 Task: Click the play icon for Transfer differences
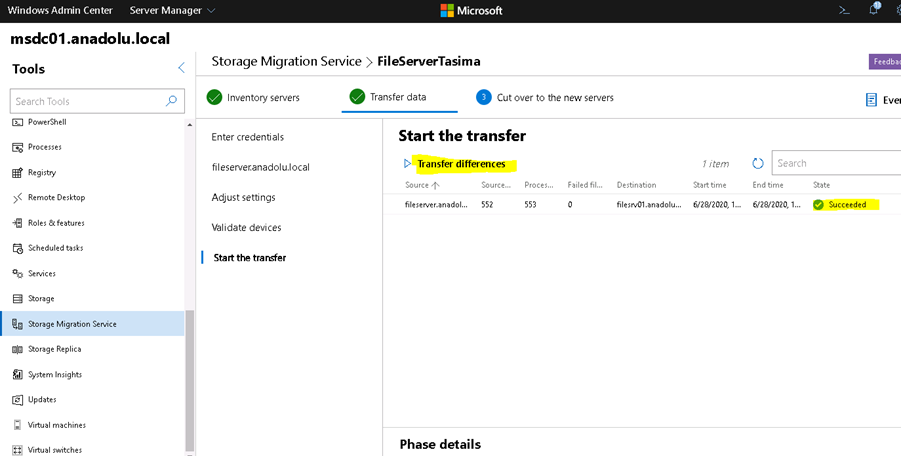click(x=407, y=164)
